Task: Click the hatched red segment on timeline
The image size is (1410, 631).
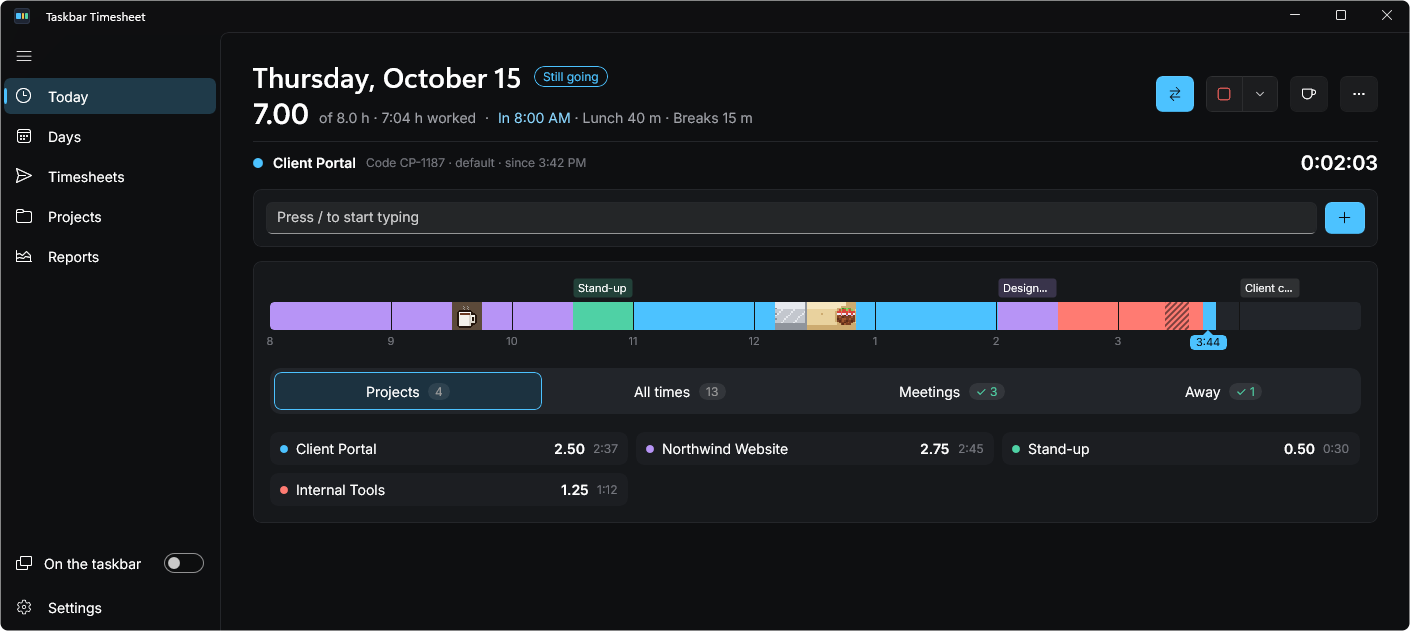Action: point(1177,316)
